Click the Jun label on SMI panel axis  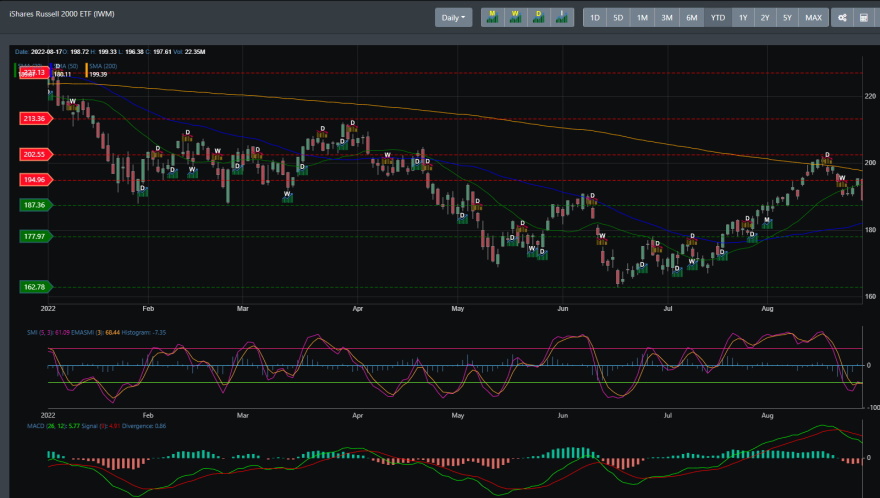tap(563, 415)
